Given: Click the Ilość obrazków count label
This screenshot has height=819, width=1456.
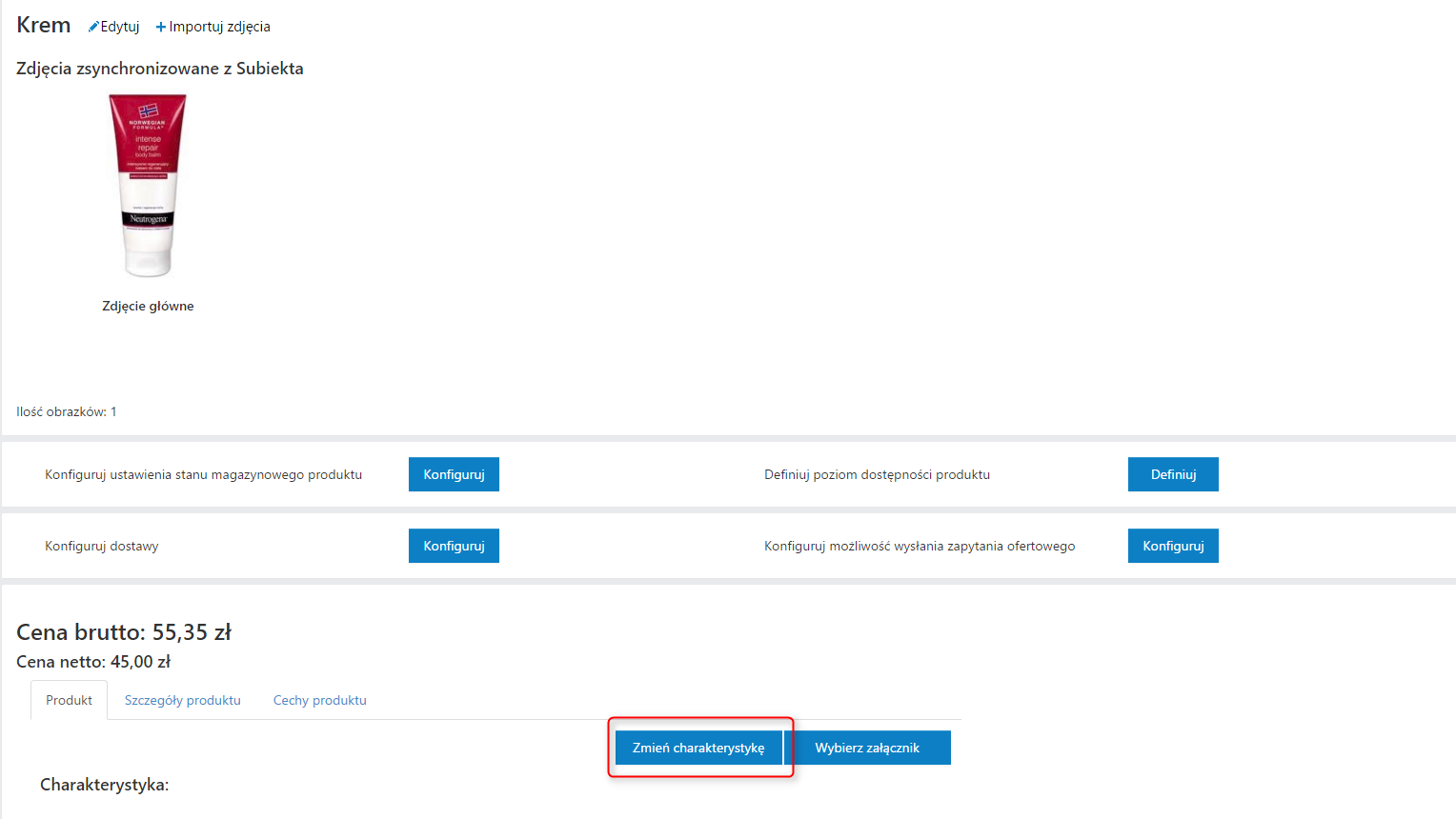Looking at the screenshot, I should tap(66, 411).
